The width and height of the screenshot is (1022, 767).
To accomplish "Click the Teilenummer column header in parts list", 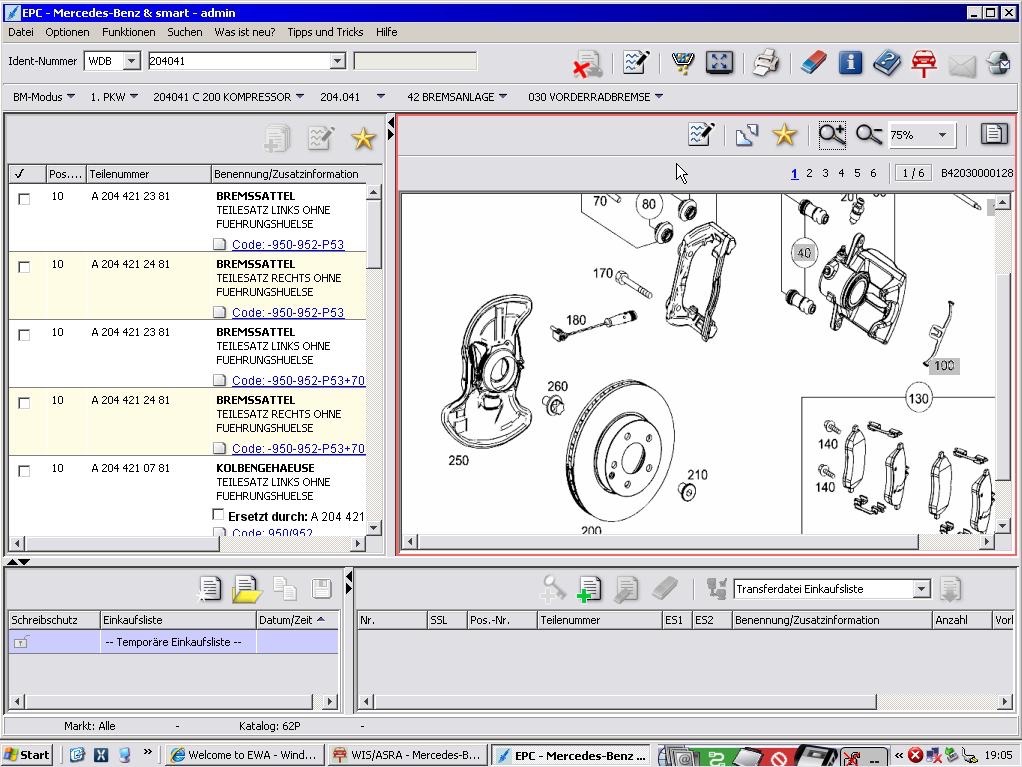I will [x=149, y=174].
